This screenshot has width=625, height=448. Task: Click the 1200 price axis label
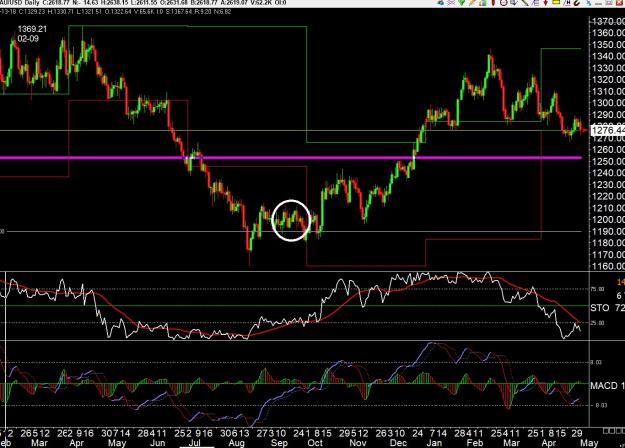608,220
